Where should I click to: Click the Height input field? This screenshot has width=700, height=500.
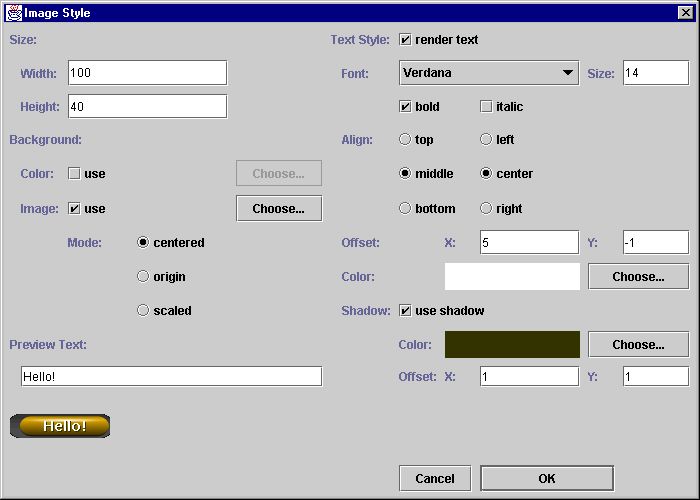click(147, 106)
